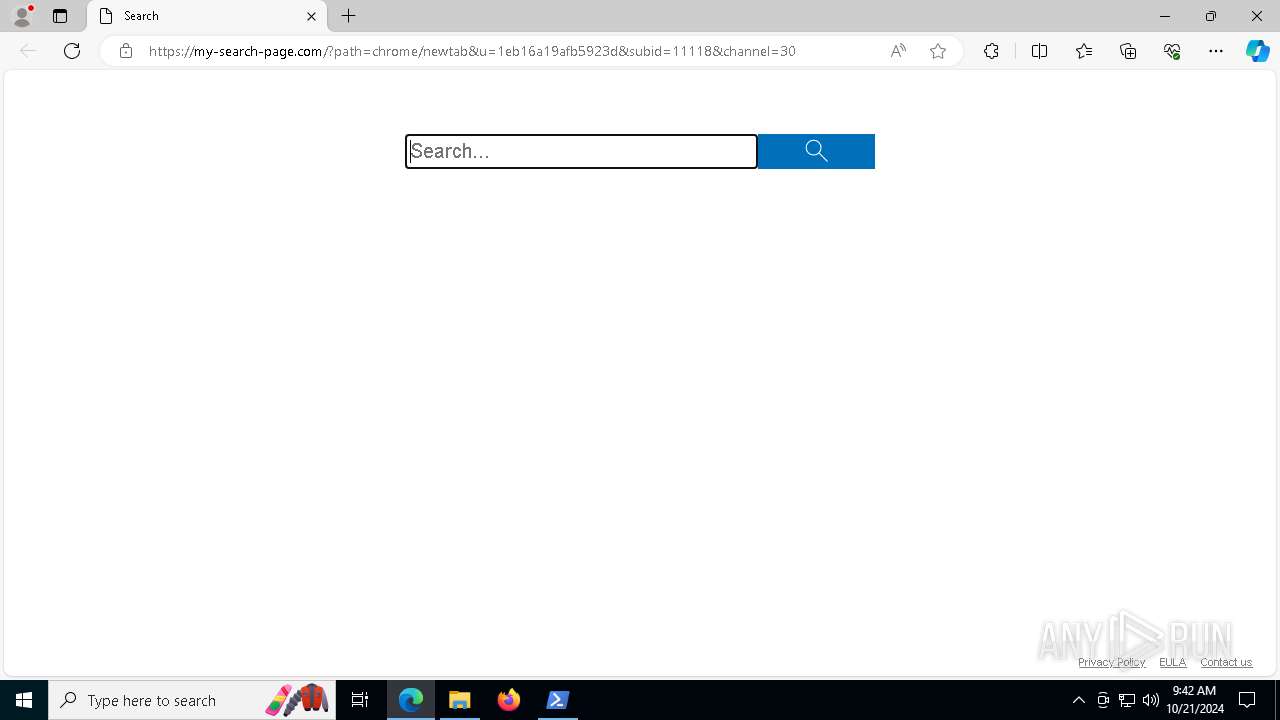The image size is (1280, 720).
Task: Open PowerShell from the taskbar
Action: click(x=558, y=700)
